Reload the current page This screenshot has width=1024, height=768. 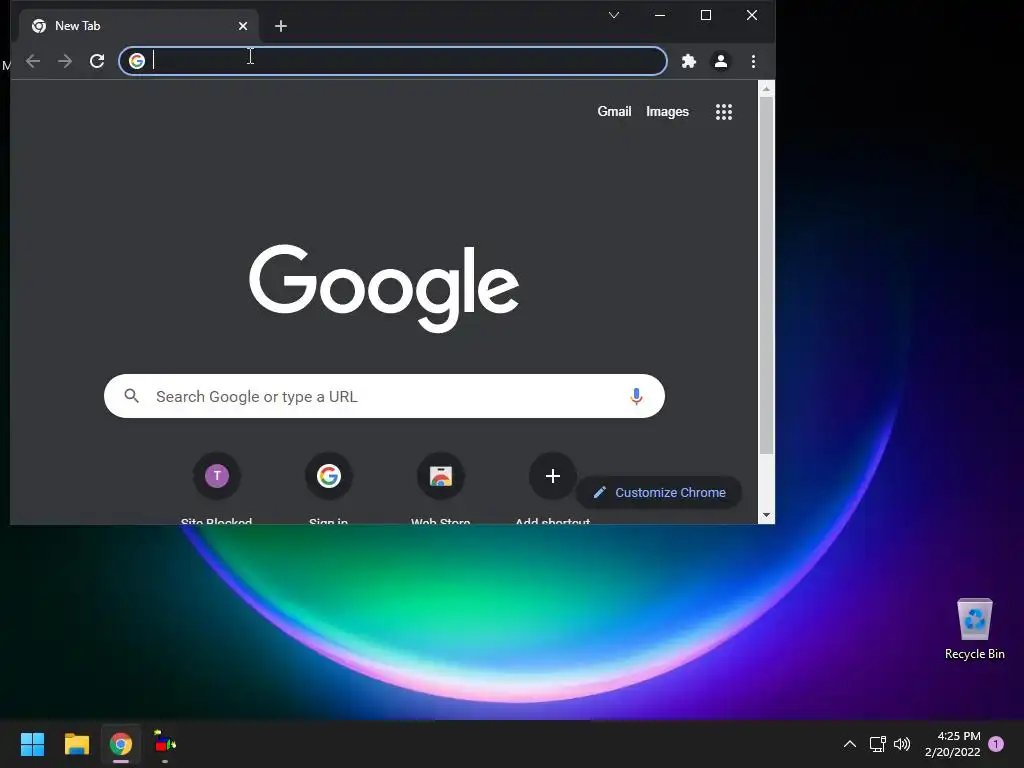[97, 61]
